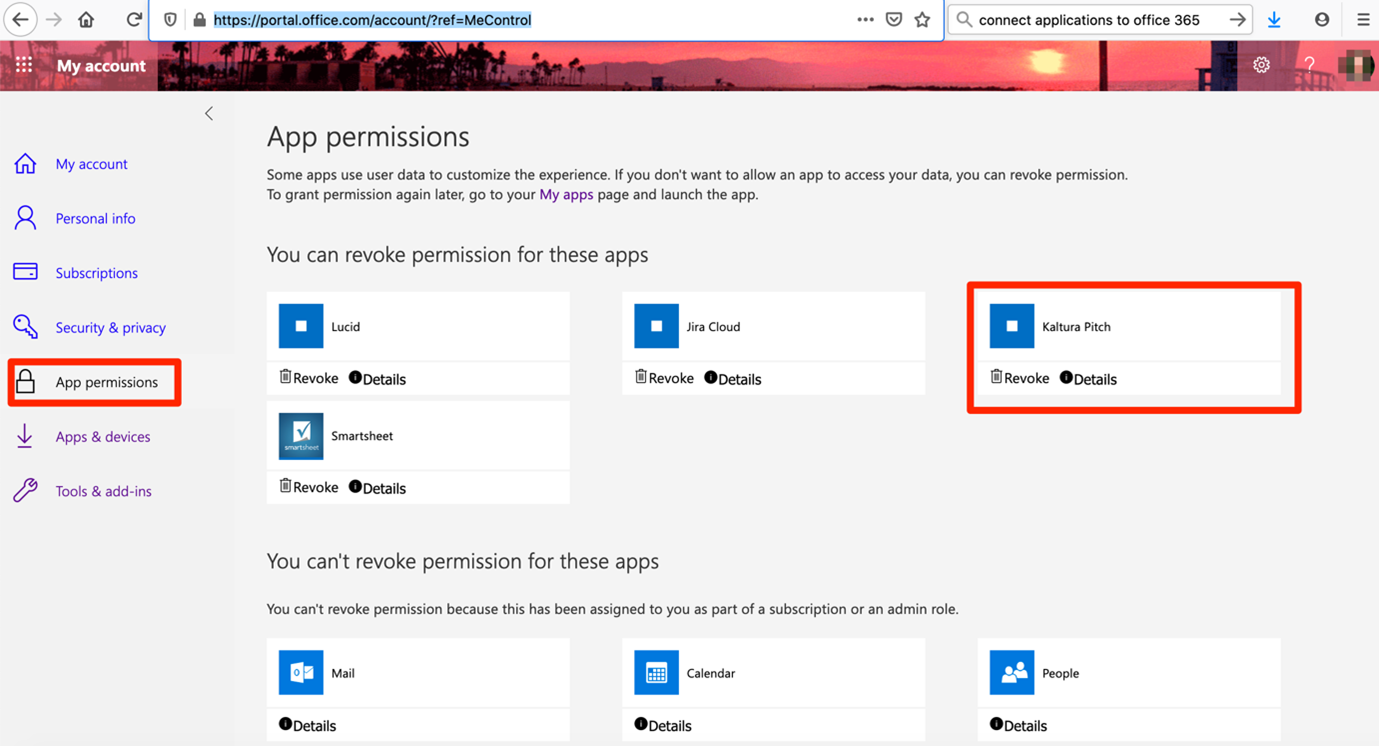Select Tools & add-ins in sidebar

coord(103,491)
